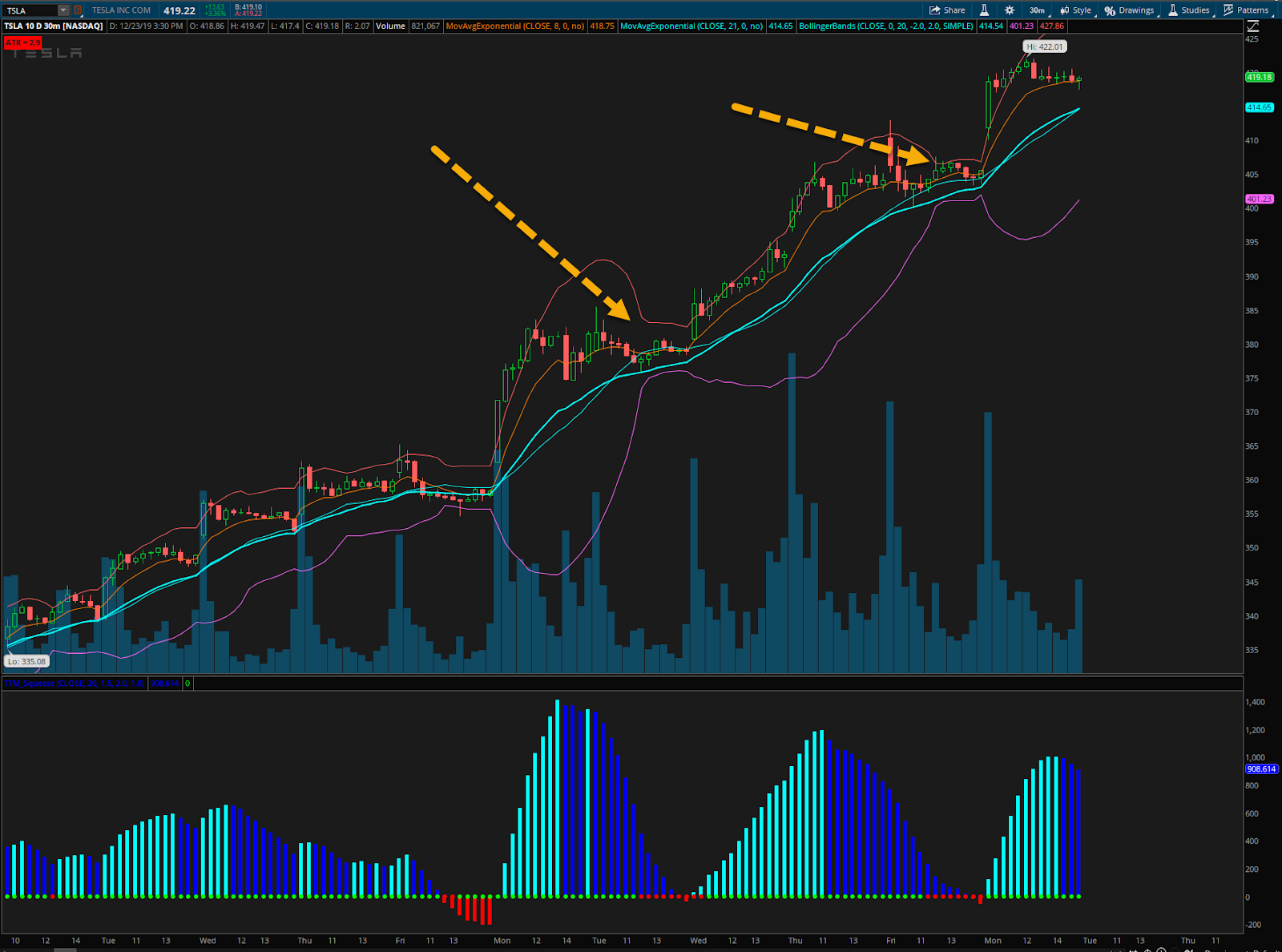
Task: Open the Studies menu
Action: click(x=1189, y=10)
